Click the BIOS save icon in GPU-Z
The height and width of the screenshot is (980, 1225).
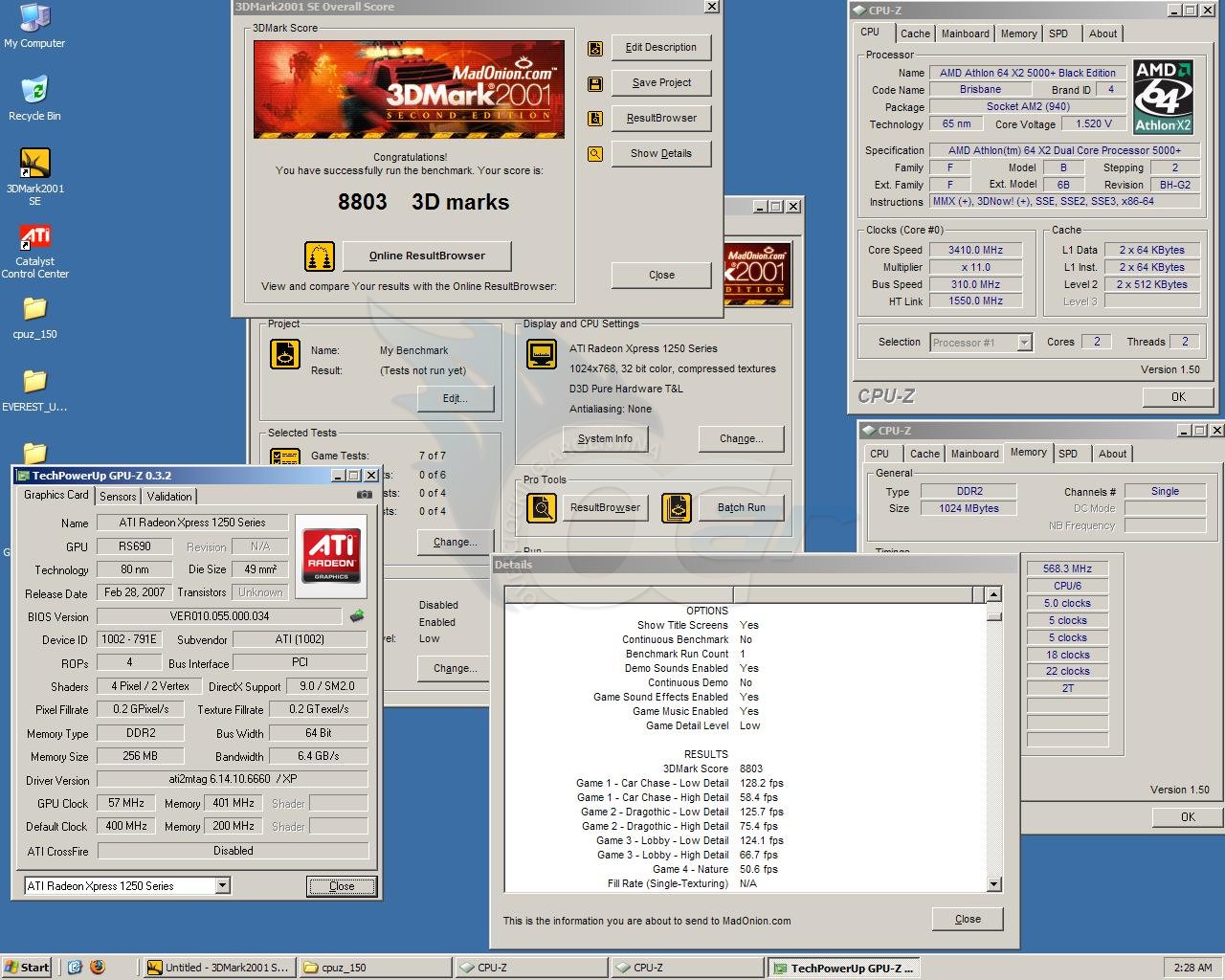tap(357, 616)
